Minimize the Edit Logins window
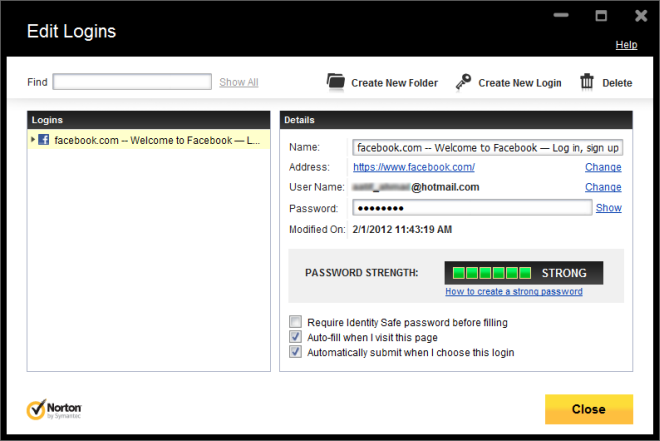Viewport: 660px width, 441px height. 561,15
